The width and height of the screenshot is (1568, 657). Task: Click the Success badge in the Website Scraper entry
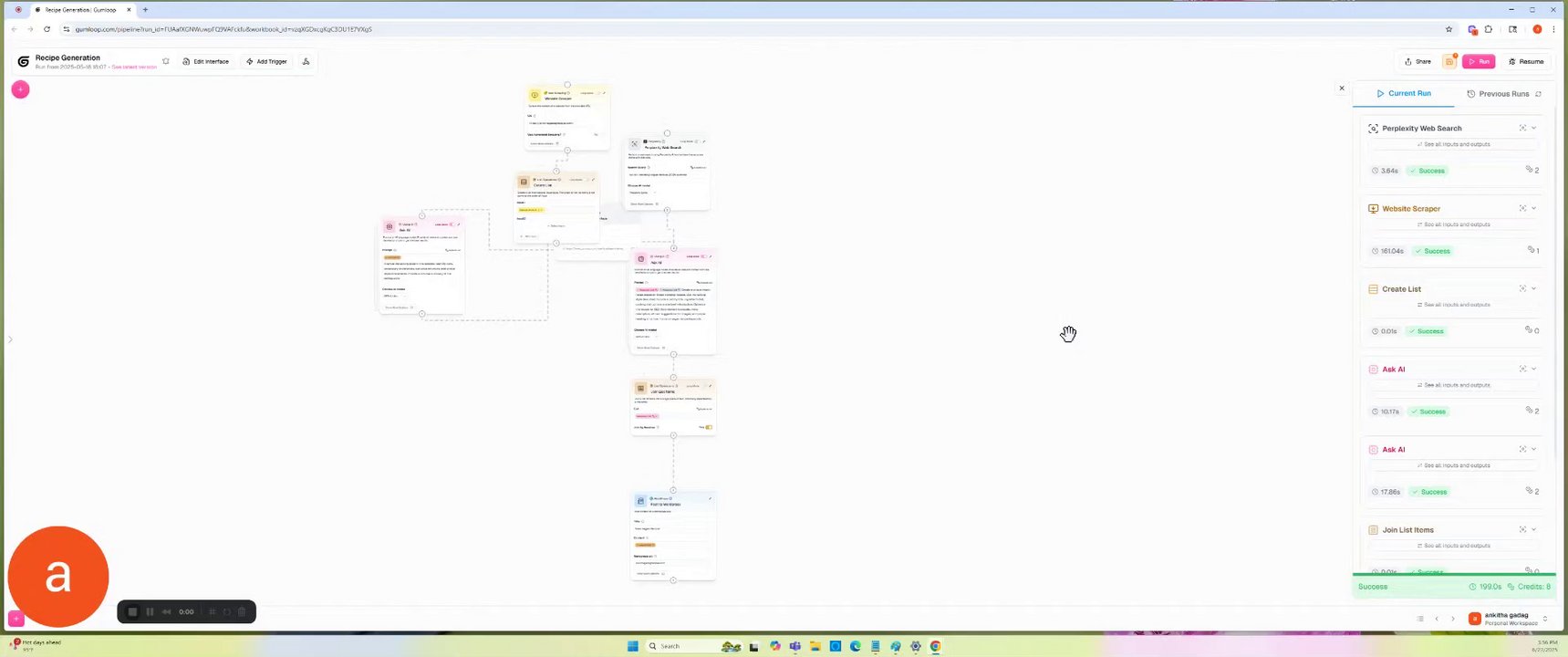(1433, 251)
